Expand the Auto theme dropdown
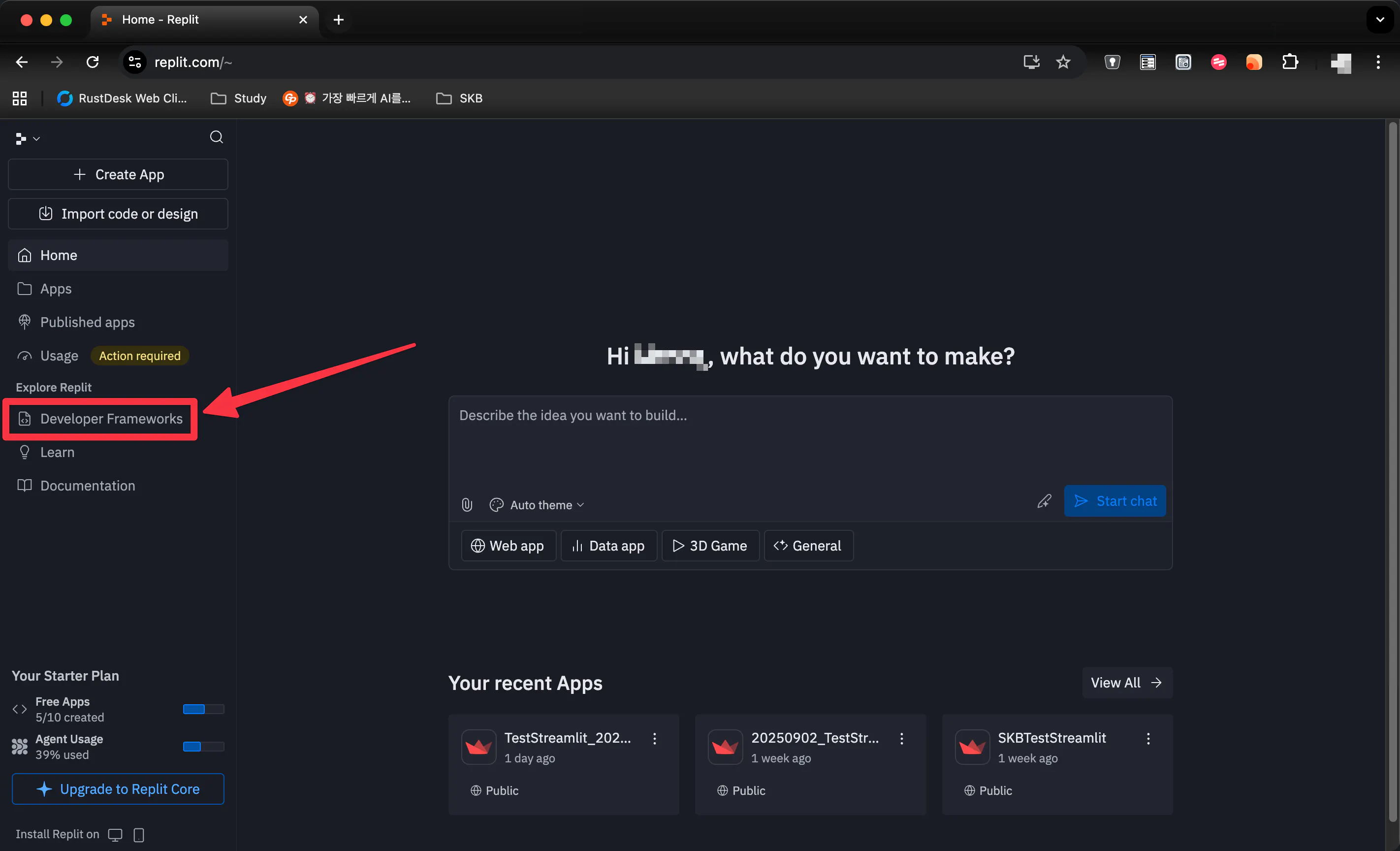 537,505
